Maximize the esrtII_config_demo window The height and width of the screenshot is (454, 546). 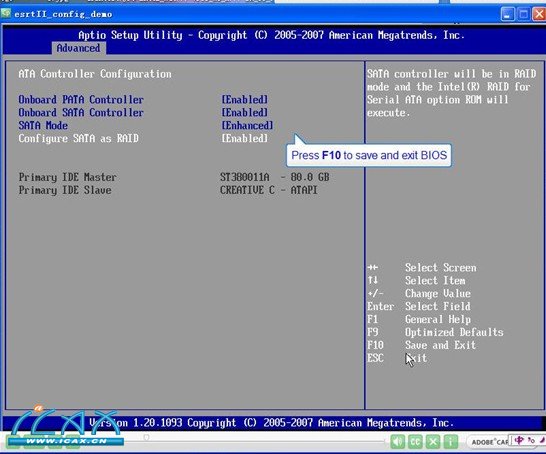click(x=523, y=14)
